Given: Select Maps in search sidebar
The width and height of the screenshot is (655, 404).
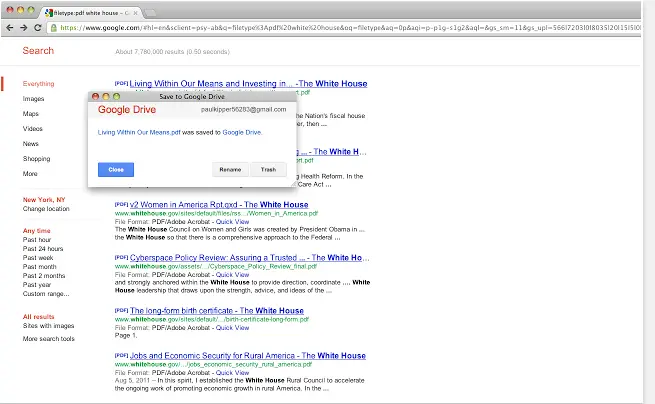Looking at the screenshot, I should 30,114.
